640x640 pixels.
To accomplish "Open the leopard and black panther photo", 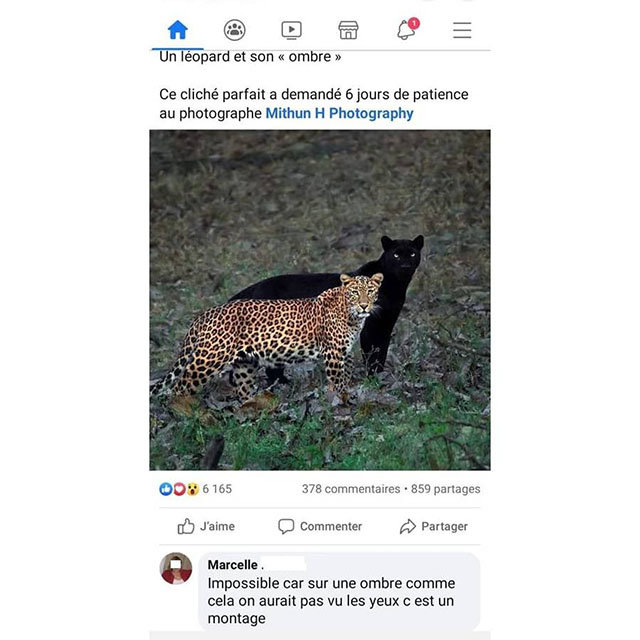I will (320, 300).
